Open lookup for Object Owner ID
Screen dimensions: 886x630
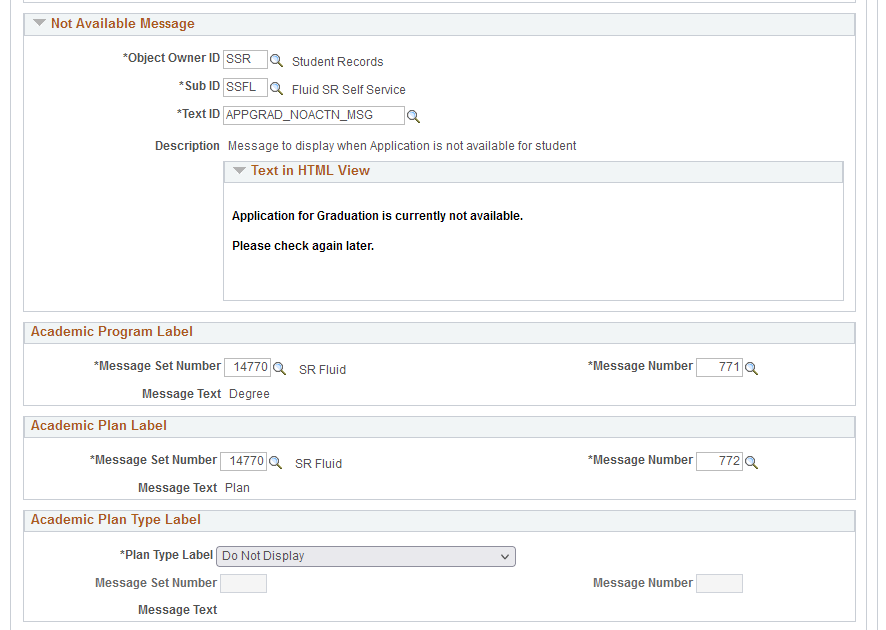point(276,60)
